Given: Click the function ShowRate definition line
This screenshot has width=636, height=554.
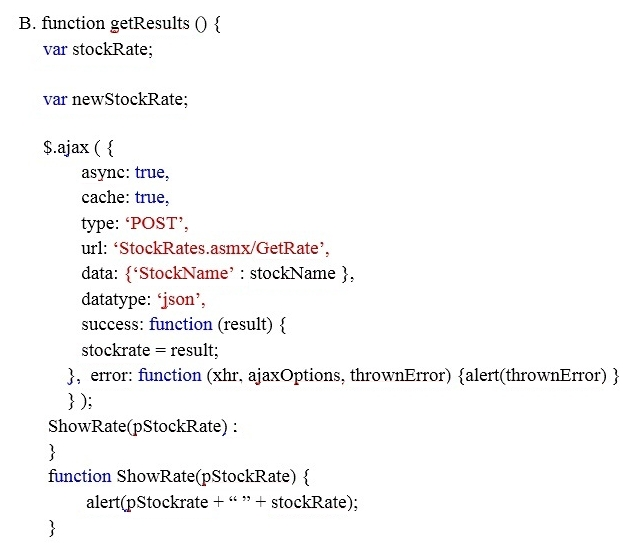Looking at the screenshot, I should tap(179, 477).
